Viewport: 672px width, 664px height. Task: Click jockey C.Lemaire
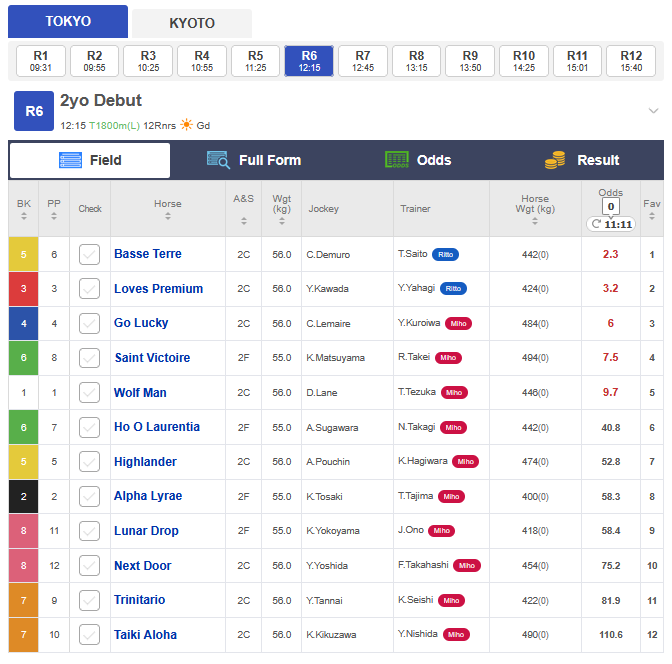[x=328, y=324]
